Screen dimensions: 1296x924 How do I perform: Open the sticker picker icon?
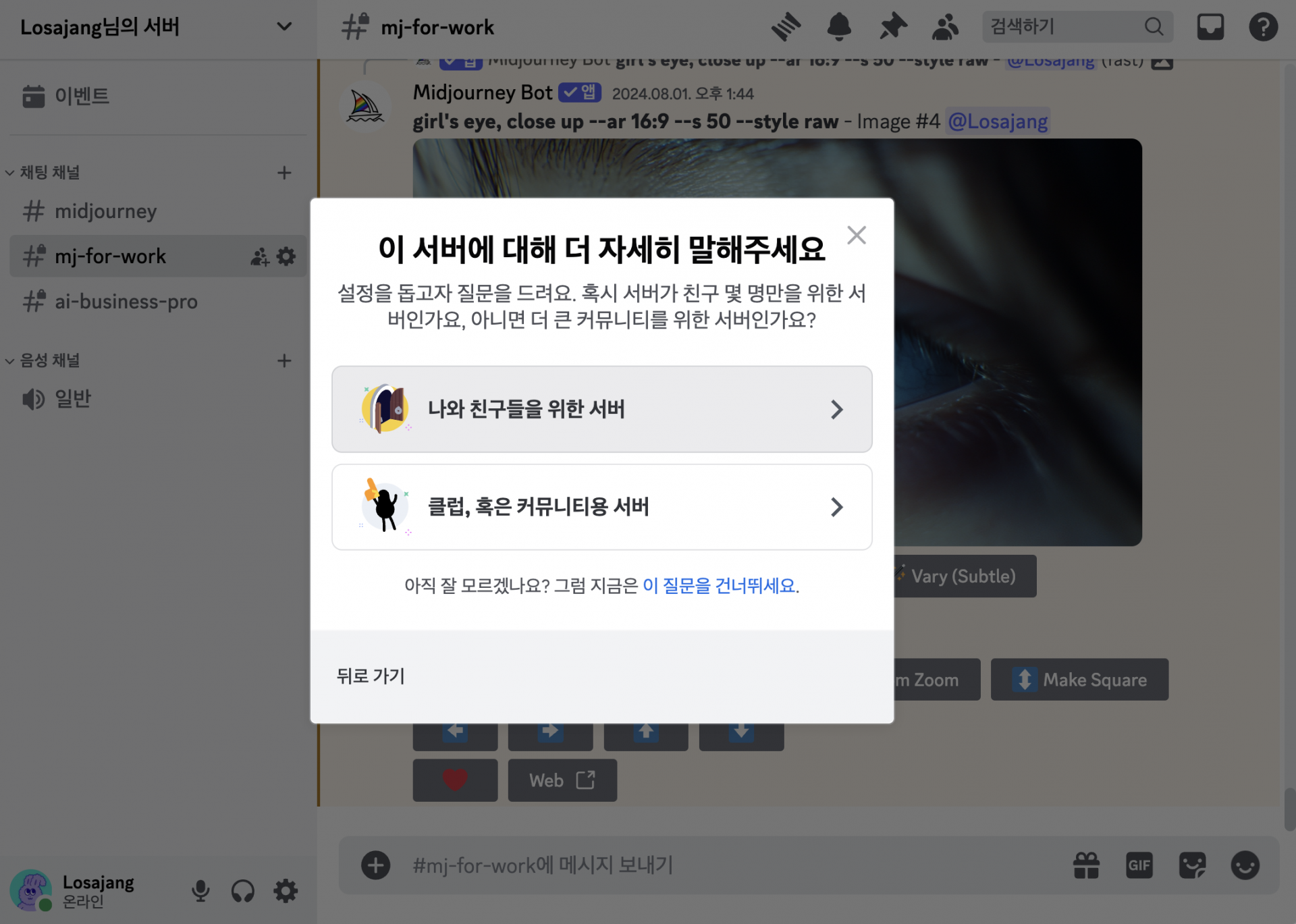pos(1192,865)
